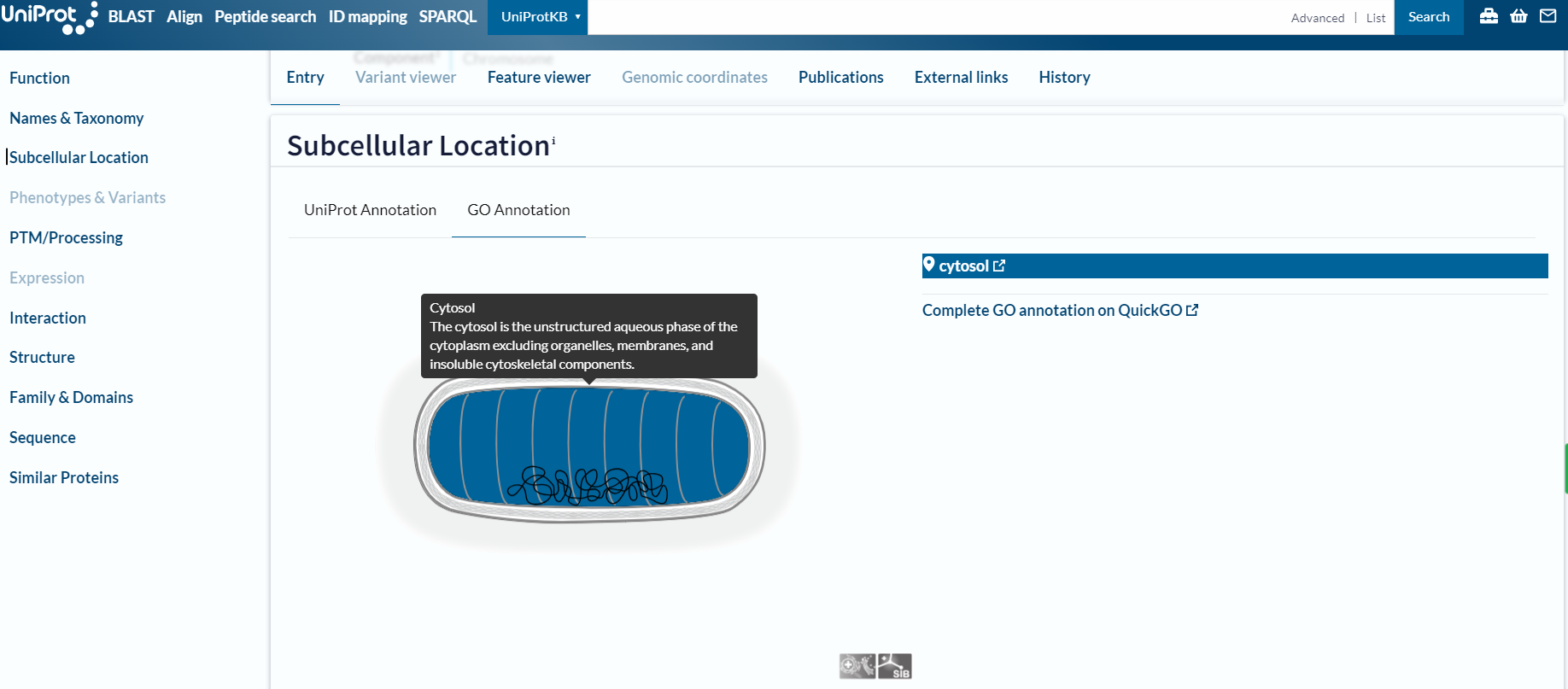Open the envelope contact icon
1568x689 pixels.
pos(1548,16)
